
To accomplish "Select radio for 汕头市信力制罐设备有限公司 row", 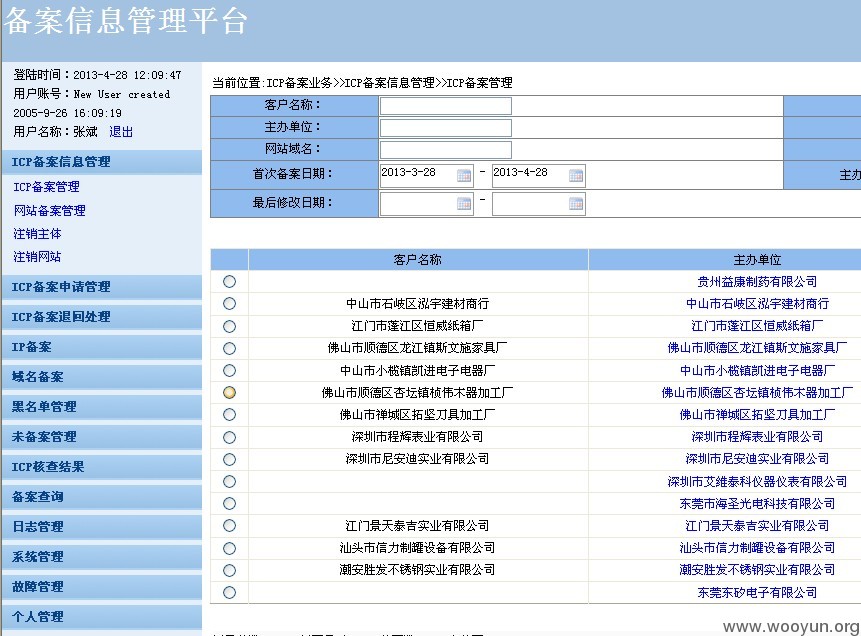I will tap(230, 548).
